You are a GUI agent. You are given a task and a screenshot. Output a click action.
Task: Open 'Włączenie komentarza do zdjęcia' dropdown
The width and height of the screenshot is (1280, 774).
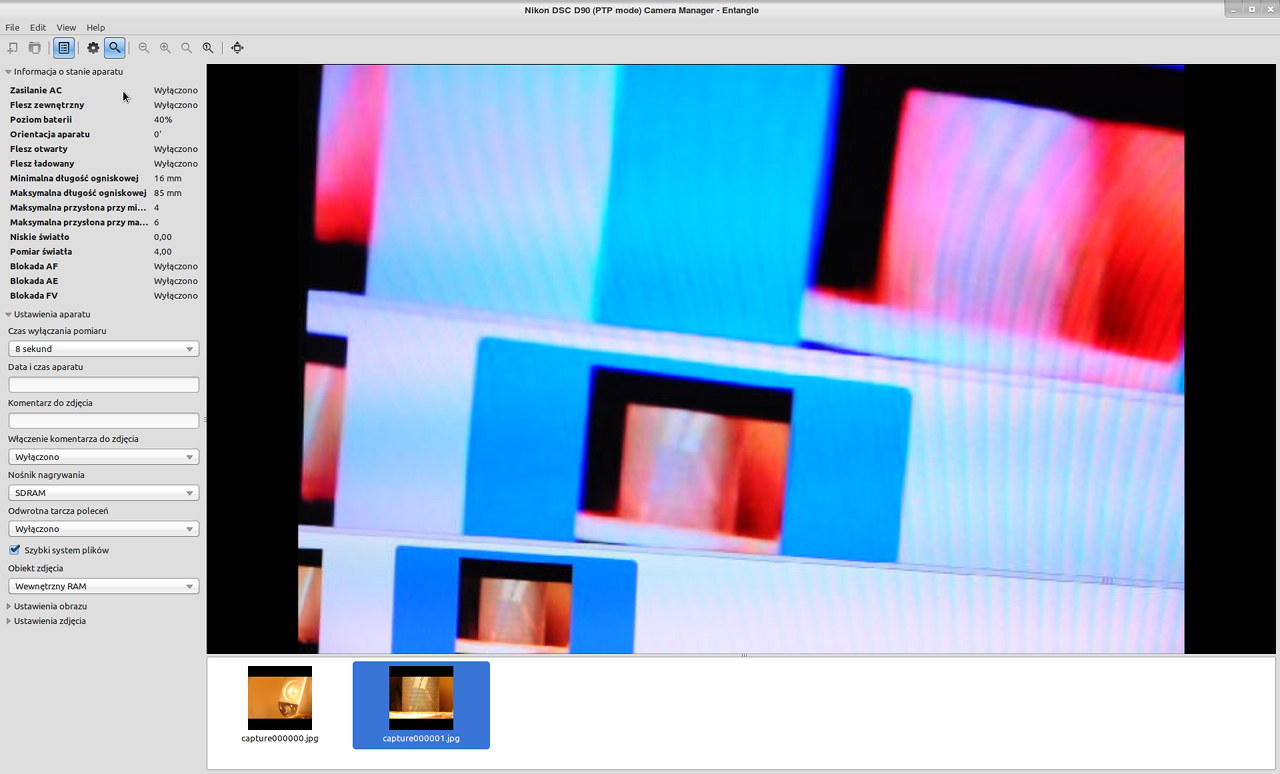[x=103, y=457]
